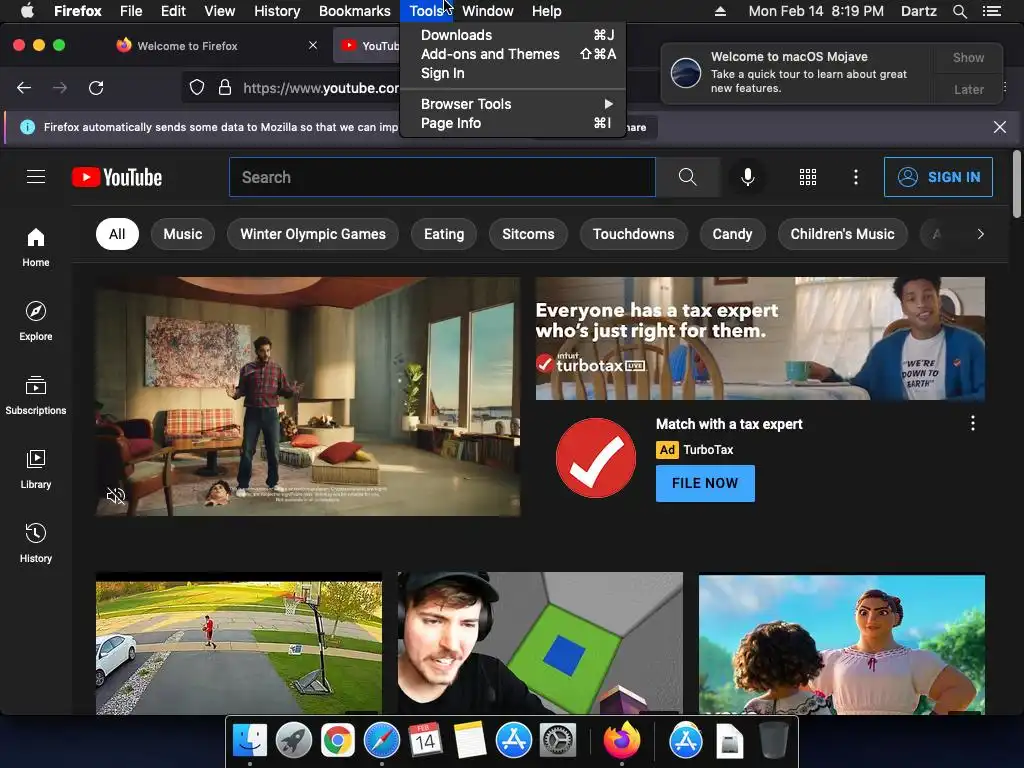Click tracking protection shield icon

[197, 88]
